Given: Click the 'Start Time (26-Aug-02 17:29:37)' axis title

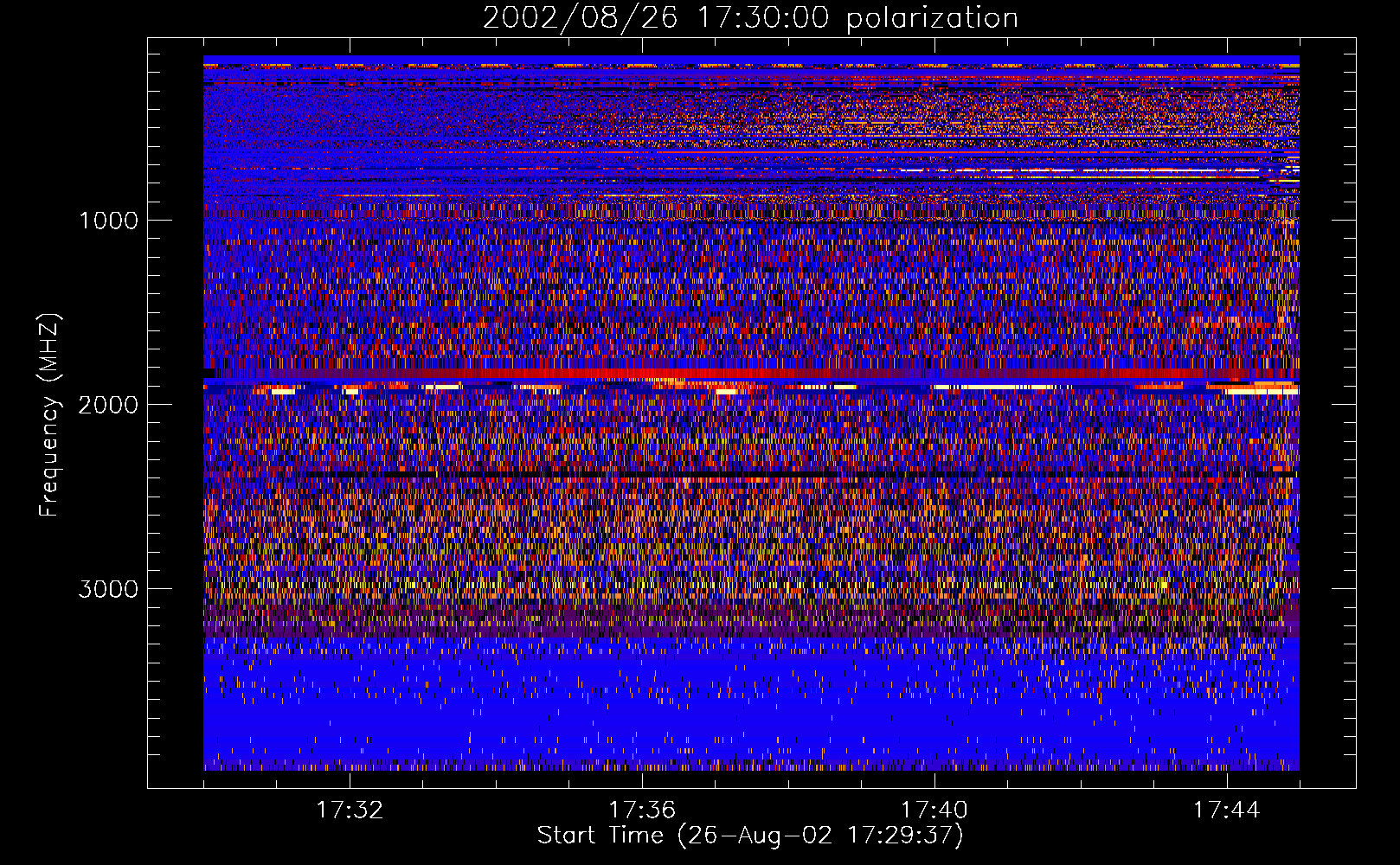Looking at the screenshot, I should coord(750,836).
